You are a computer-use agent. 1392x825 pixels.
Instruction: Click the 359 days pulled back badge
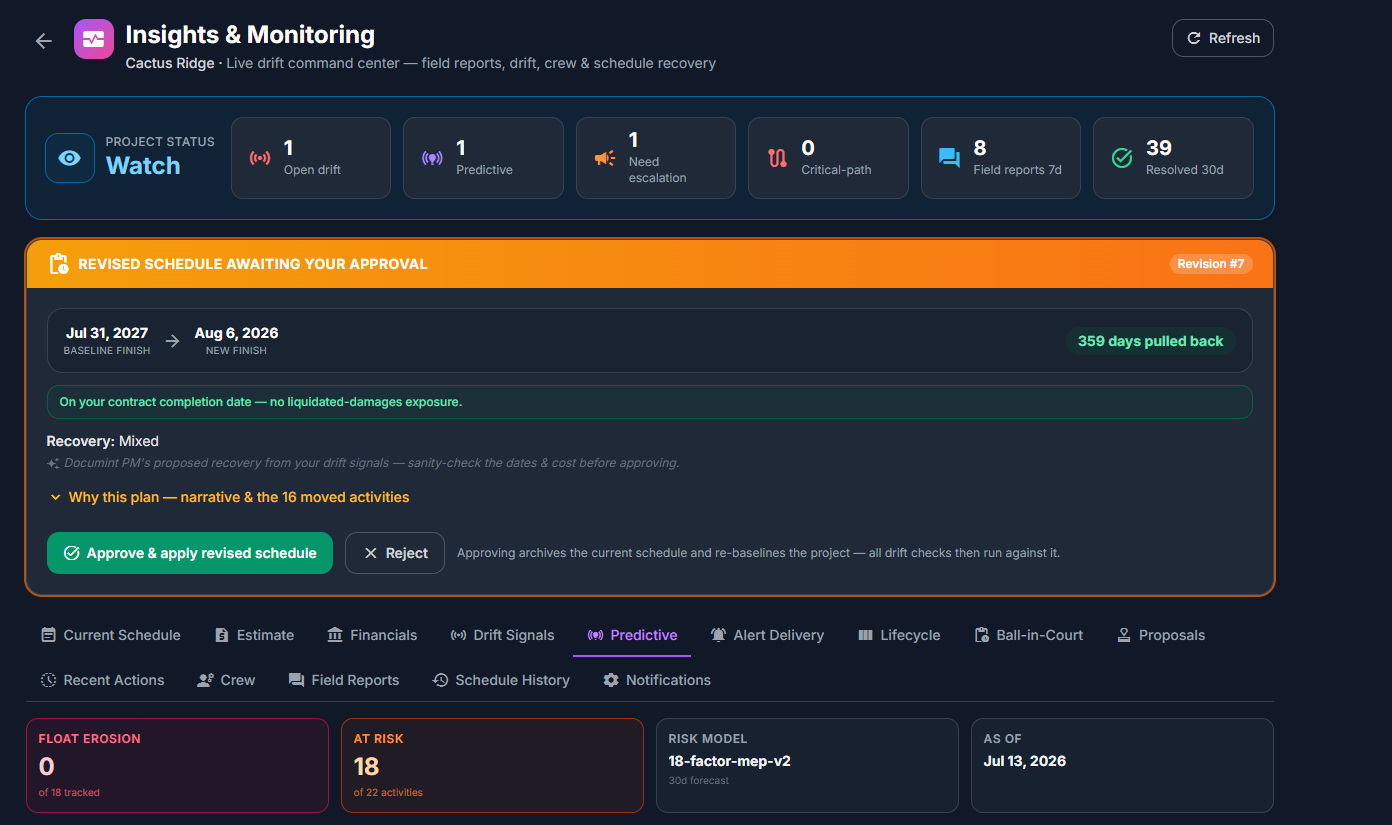coord(1150,341)
